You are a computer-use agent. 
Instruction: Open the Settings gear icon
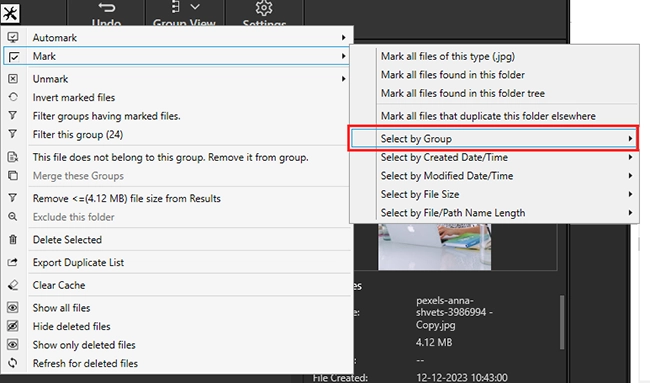(x=264, y=8)
